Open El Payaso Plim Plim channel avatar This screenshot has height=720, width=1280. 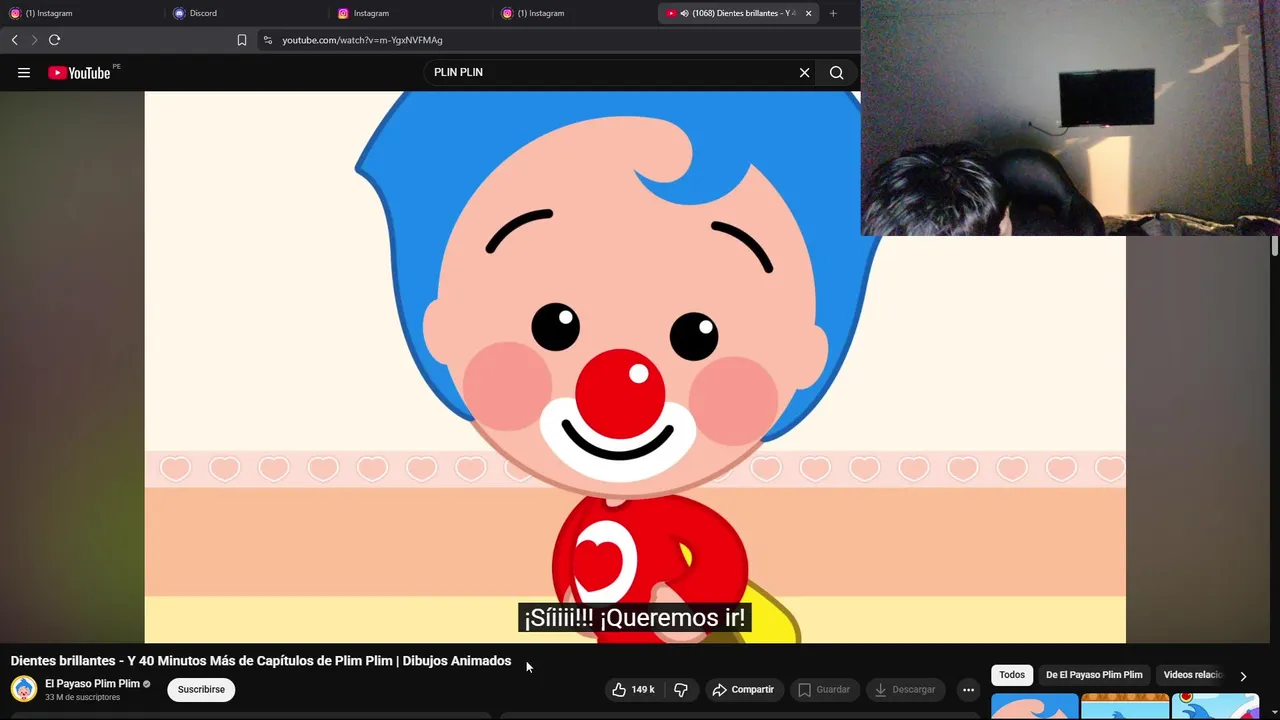click(x=23, y=689)
